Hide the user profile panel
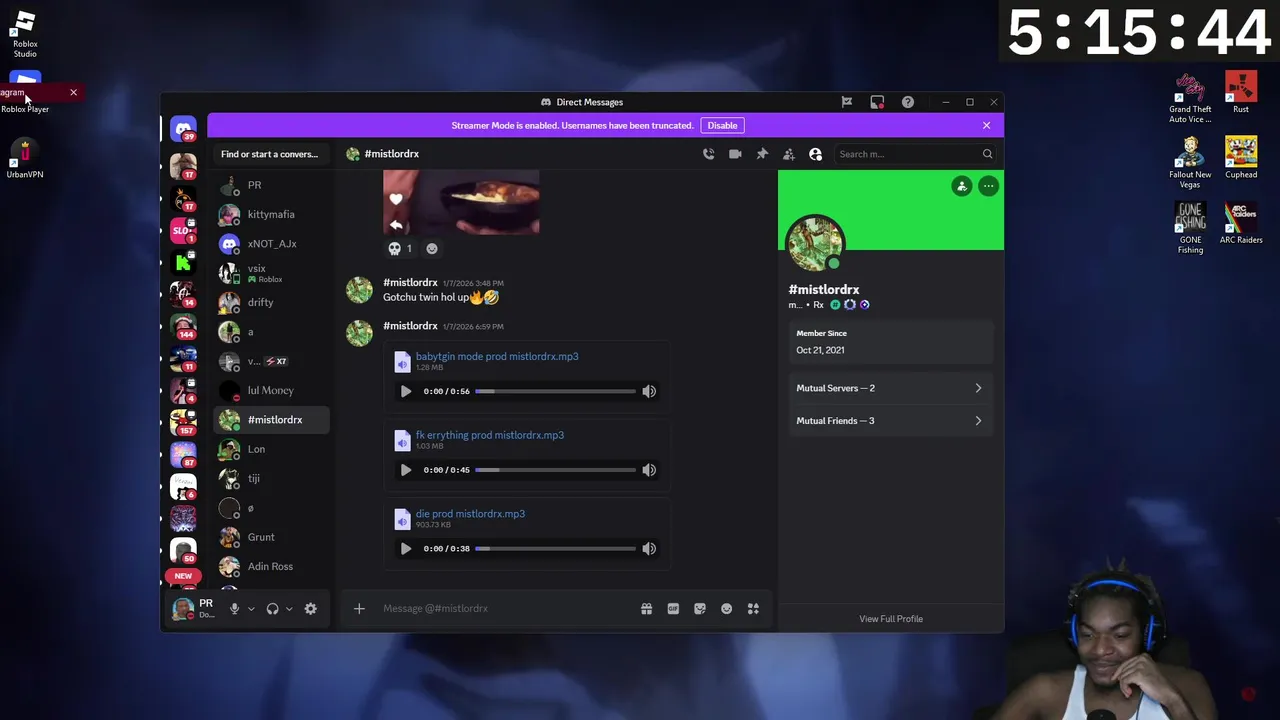The image size is (1280, 720). [815, 154]
